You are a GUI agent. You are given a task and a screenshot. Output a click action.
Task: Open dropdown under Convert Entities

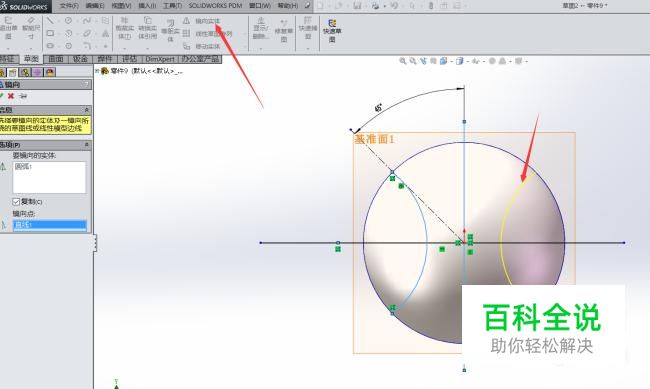click(148, 48)
